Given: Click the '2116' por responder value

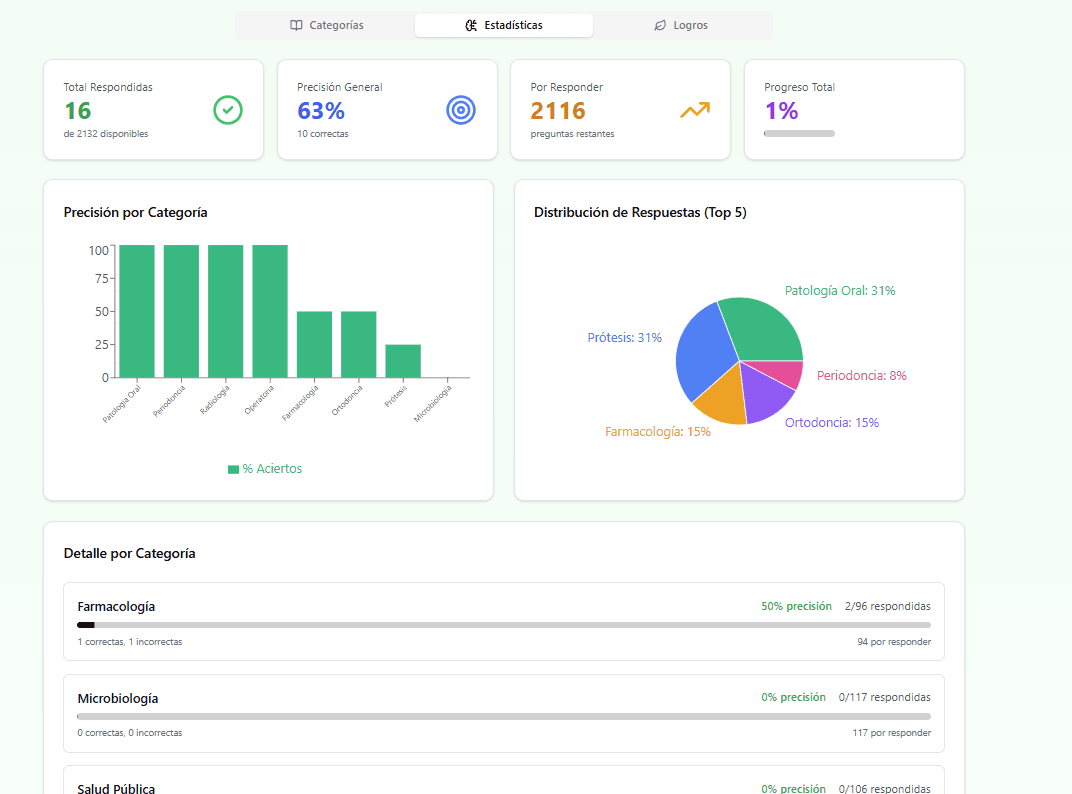Looking at the screenshot, I should 558,111.
